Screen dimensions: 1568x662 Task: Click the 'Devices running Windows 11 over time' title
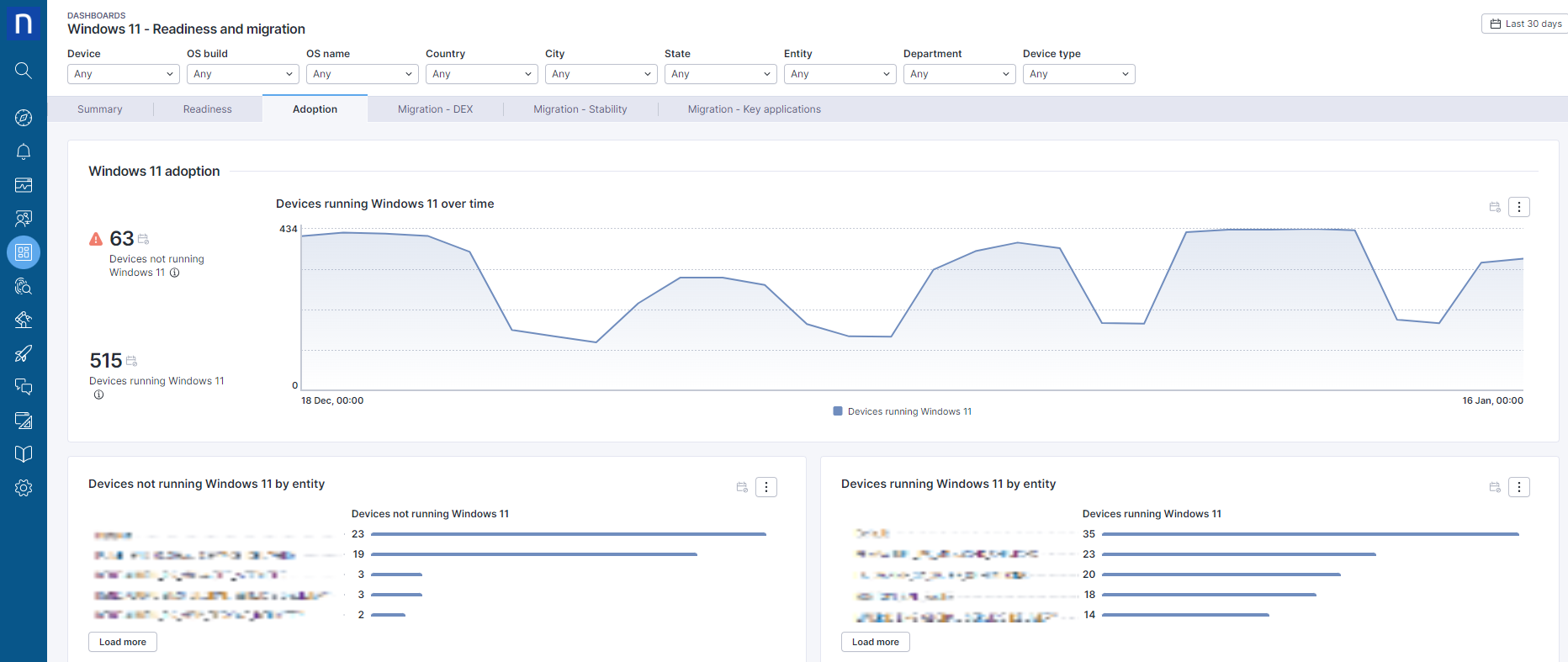[x=385, y=204]
